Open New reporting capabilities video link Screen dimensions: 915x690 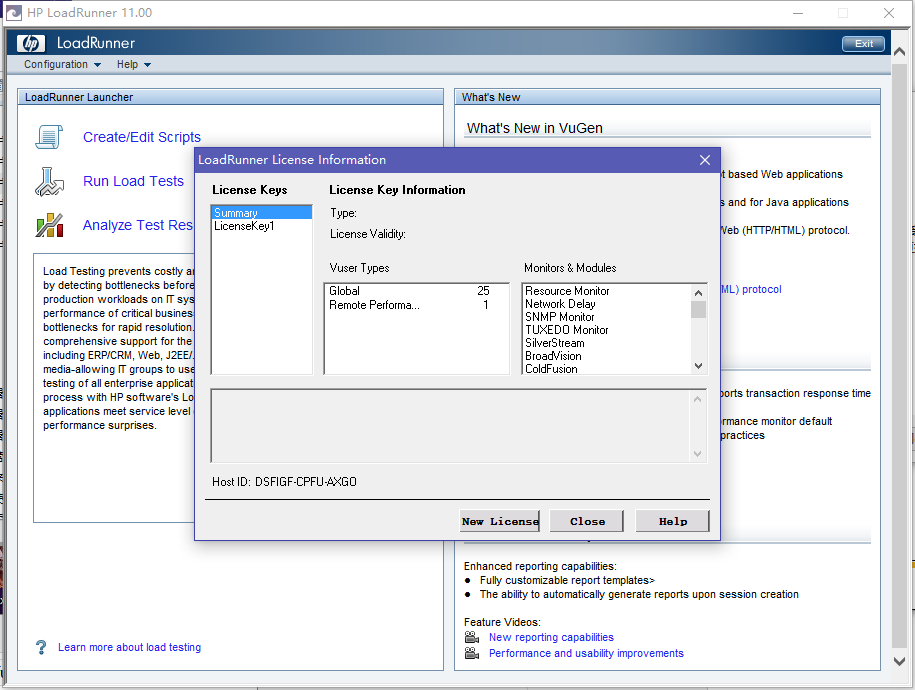pos(551,637)
